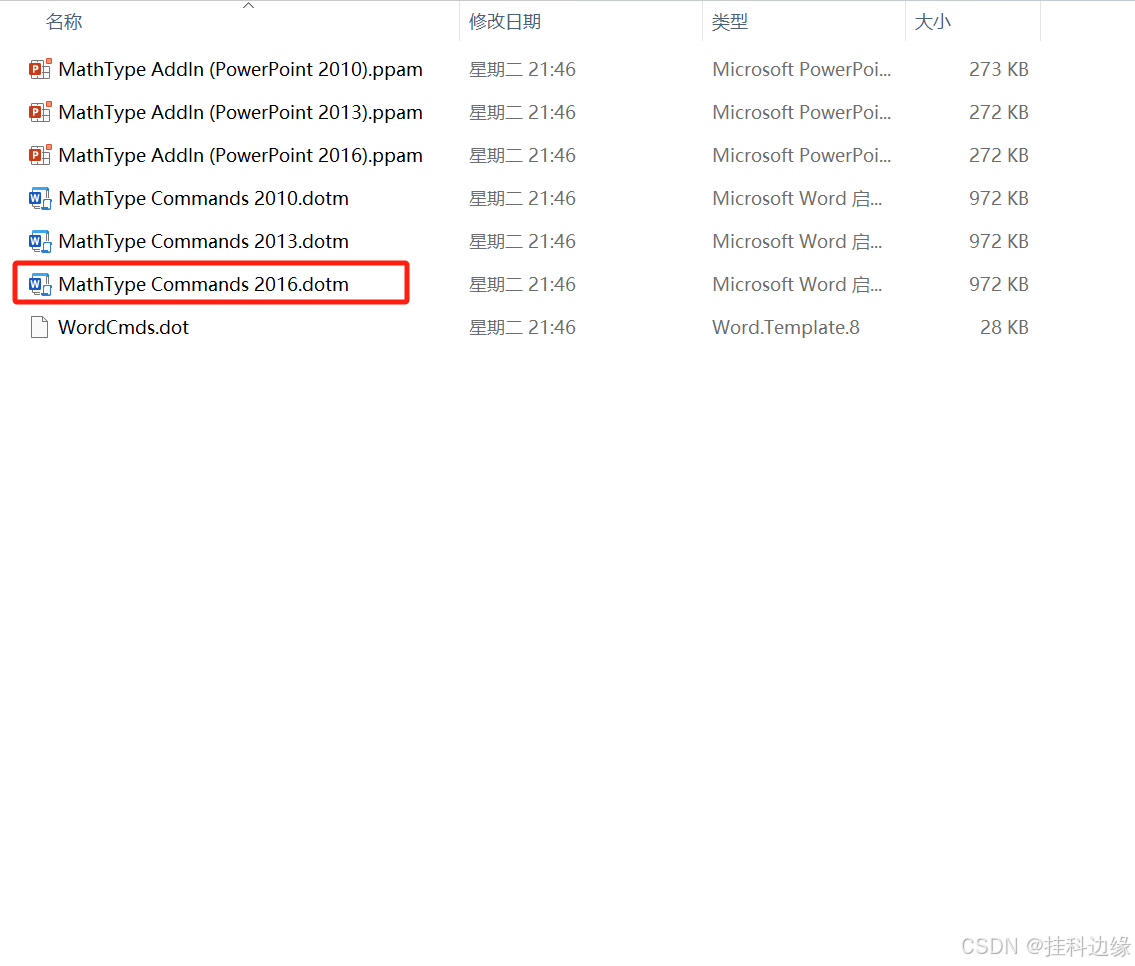Image resolution: width=1135 pixels, height=966 pixels.
Task: Click the type cell of Commands 2016.dotm
Action: coord(797,284)
